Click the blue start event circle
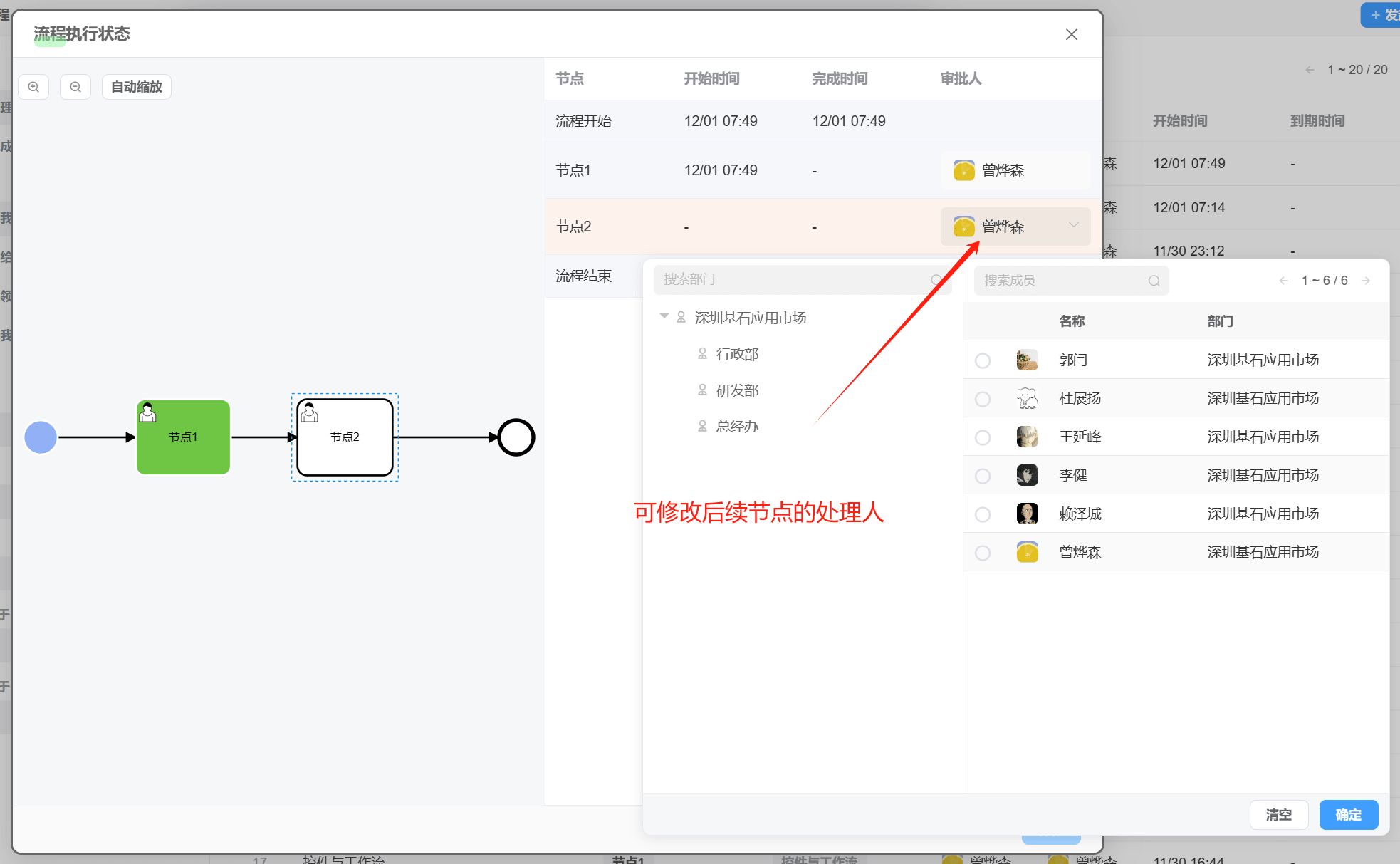Viewport: 1400px width, 864px height. coord(41,437)
